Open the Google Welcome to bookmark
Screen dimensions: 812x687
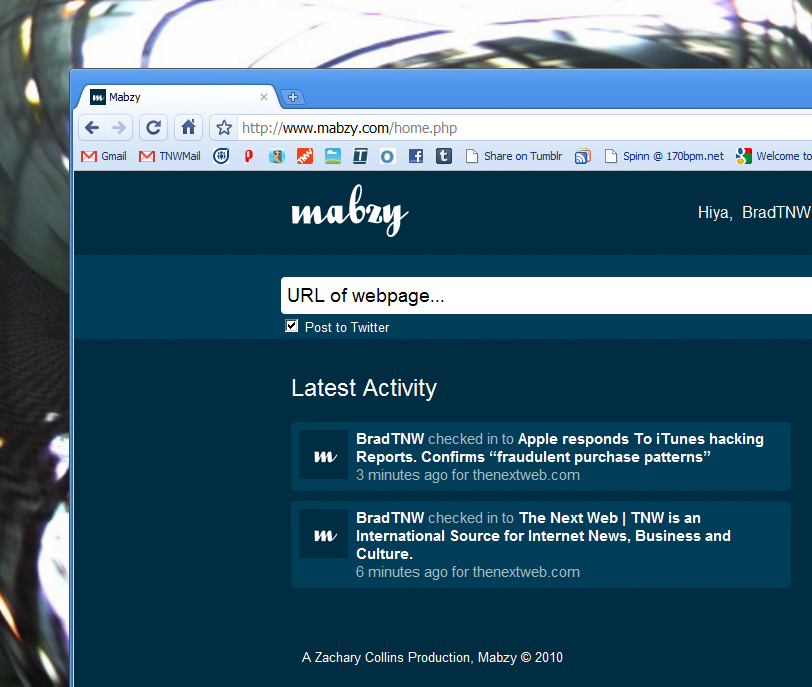click(x=774, y=156)
